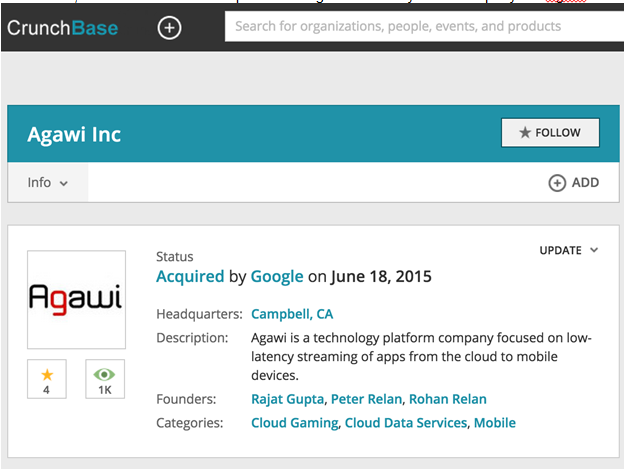
Task: Open the Mobile category link
Action: [x=495, y=423]
